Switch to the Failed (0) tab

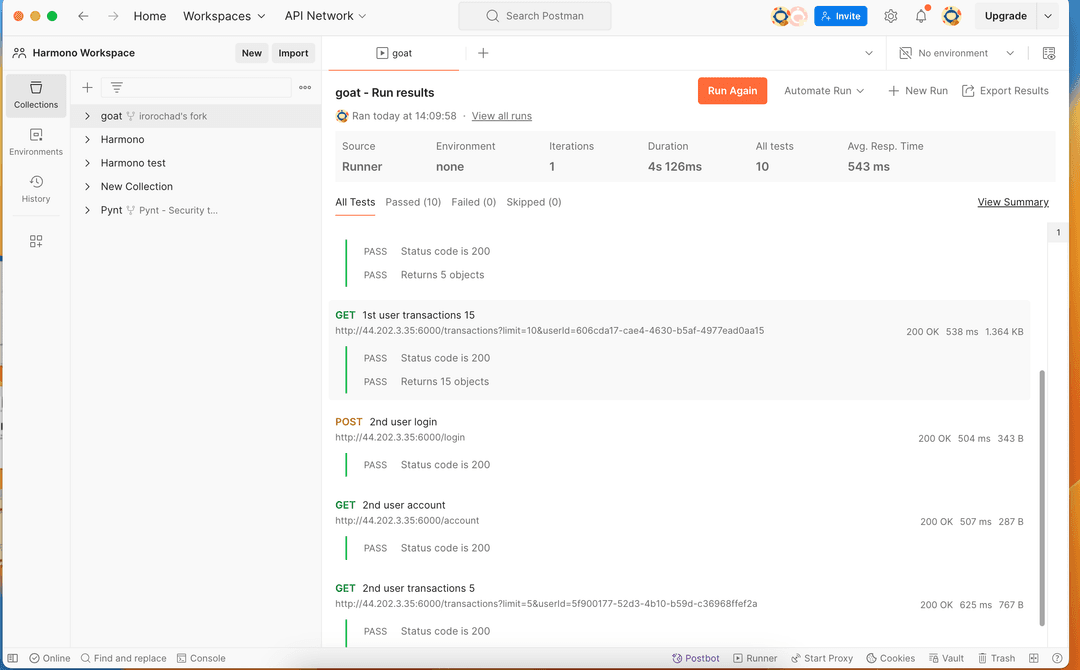(x=473, y=202)
